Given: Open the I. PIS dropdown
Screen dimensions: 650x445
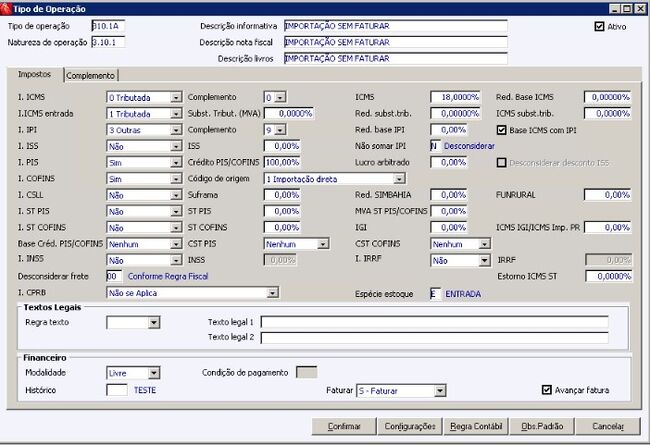Looking at the screenshot, I should pos(176,163).
